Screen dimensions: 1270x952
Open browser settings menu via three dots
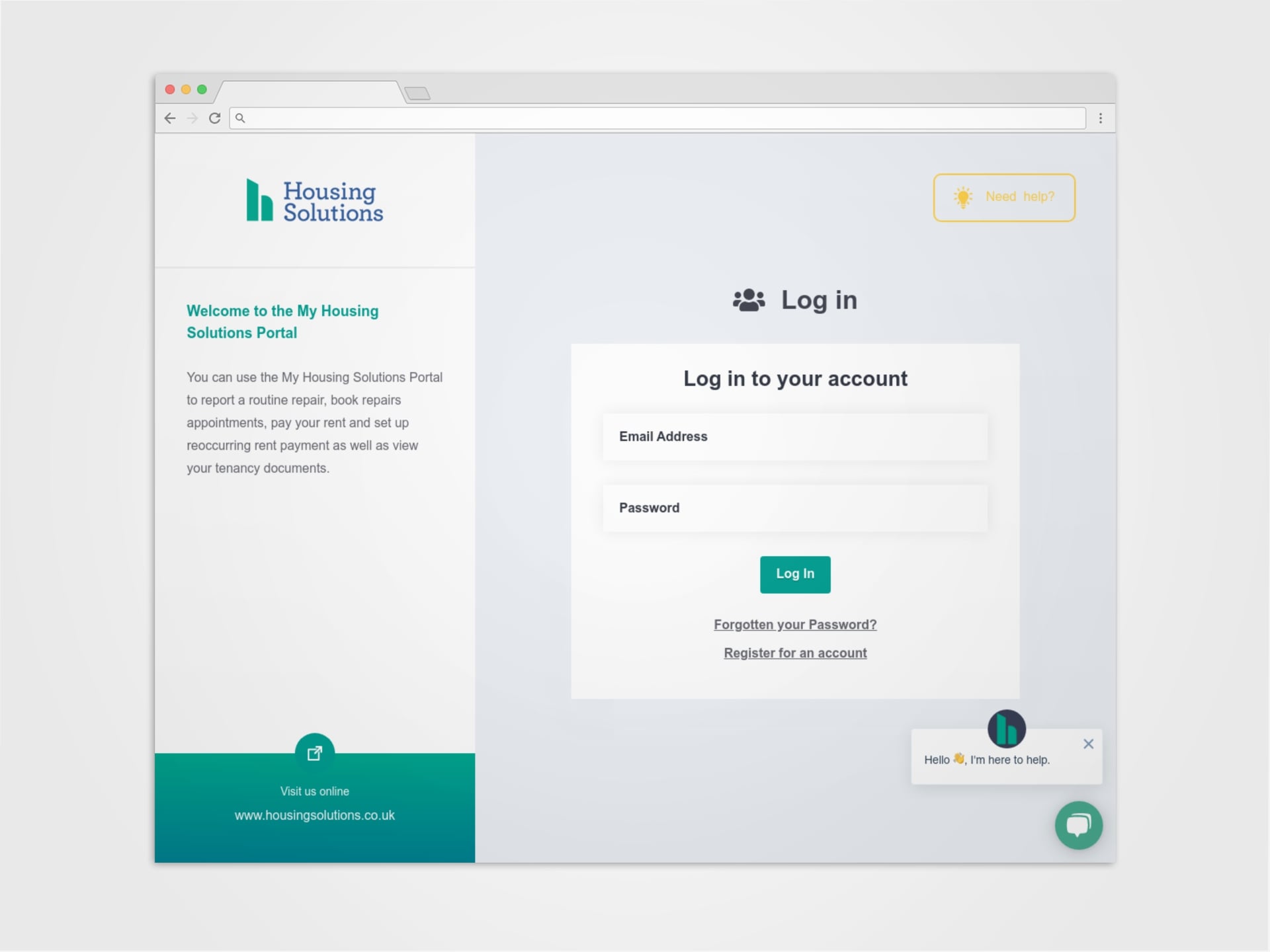tap(1100, 117)
